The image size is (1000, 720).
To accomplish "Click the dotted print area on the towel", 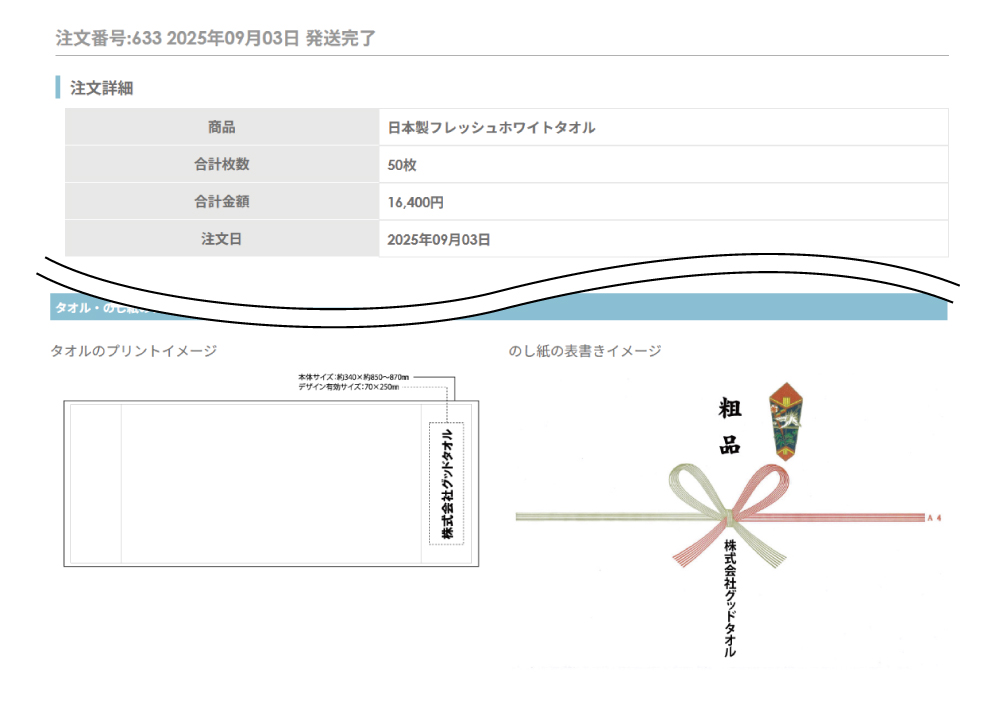I will click(447, 483).
